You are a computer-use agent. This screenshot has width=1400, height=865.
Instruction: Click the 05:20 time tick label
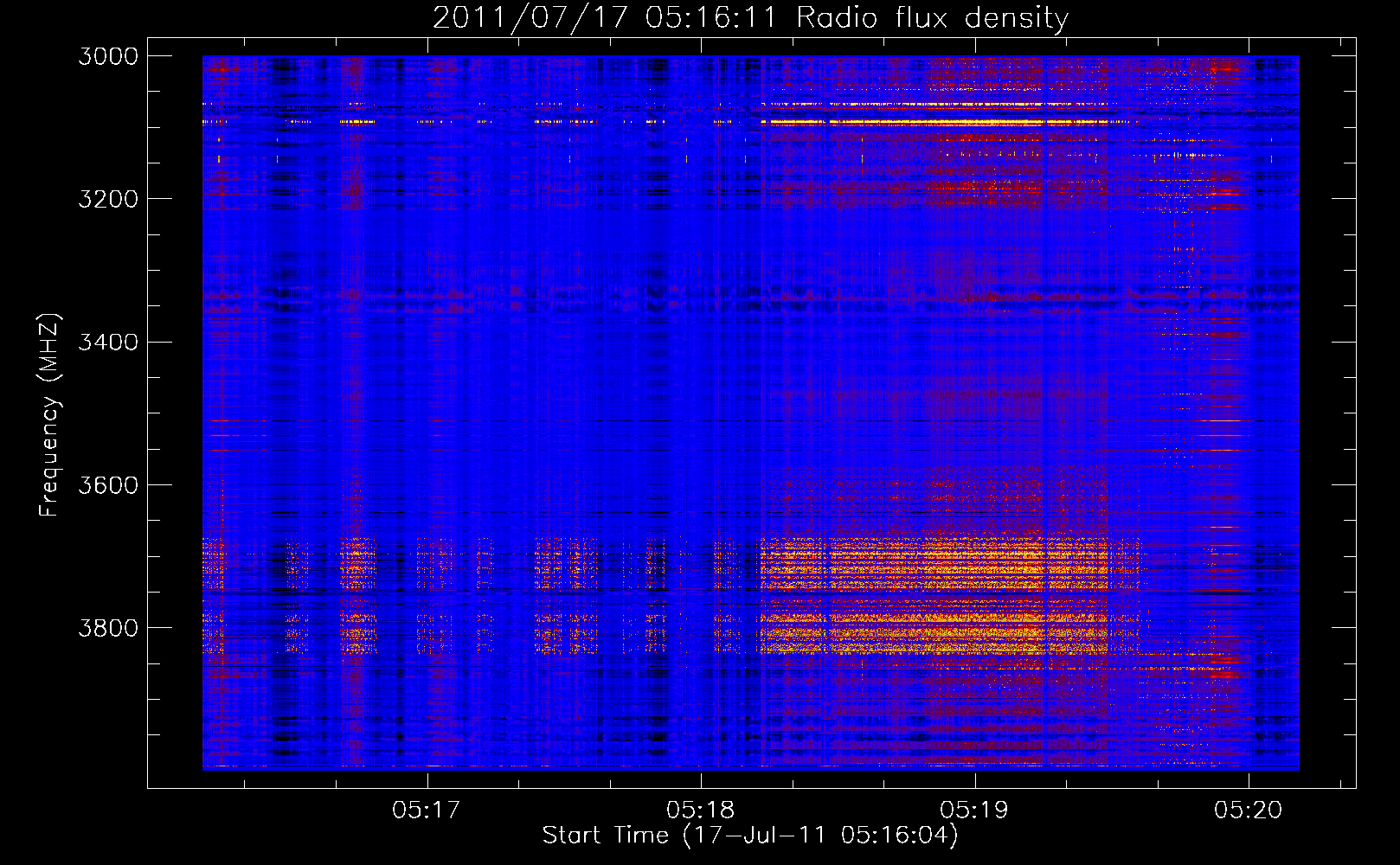pos(1249,810)
